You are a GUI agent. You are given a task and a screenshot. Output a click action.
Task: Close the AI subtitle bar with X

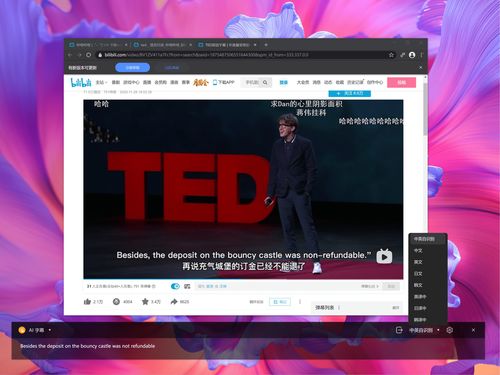pos(473,330)
